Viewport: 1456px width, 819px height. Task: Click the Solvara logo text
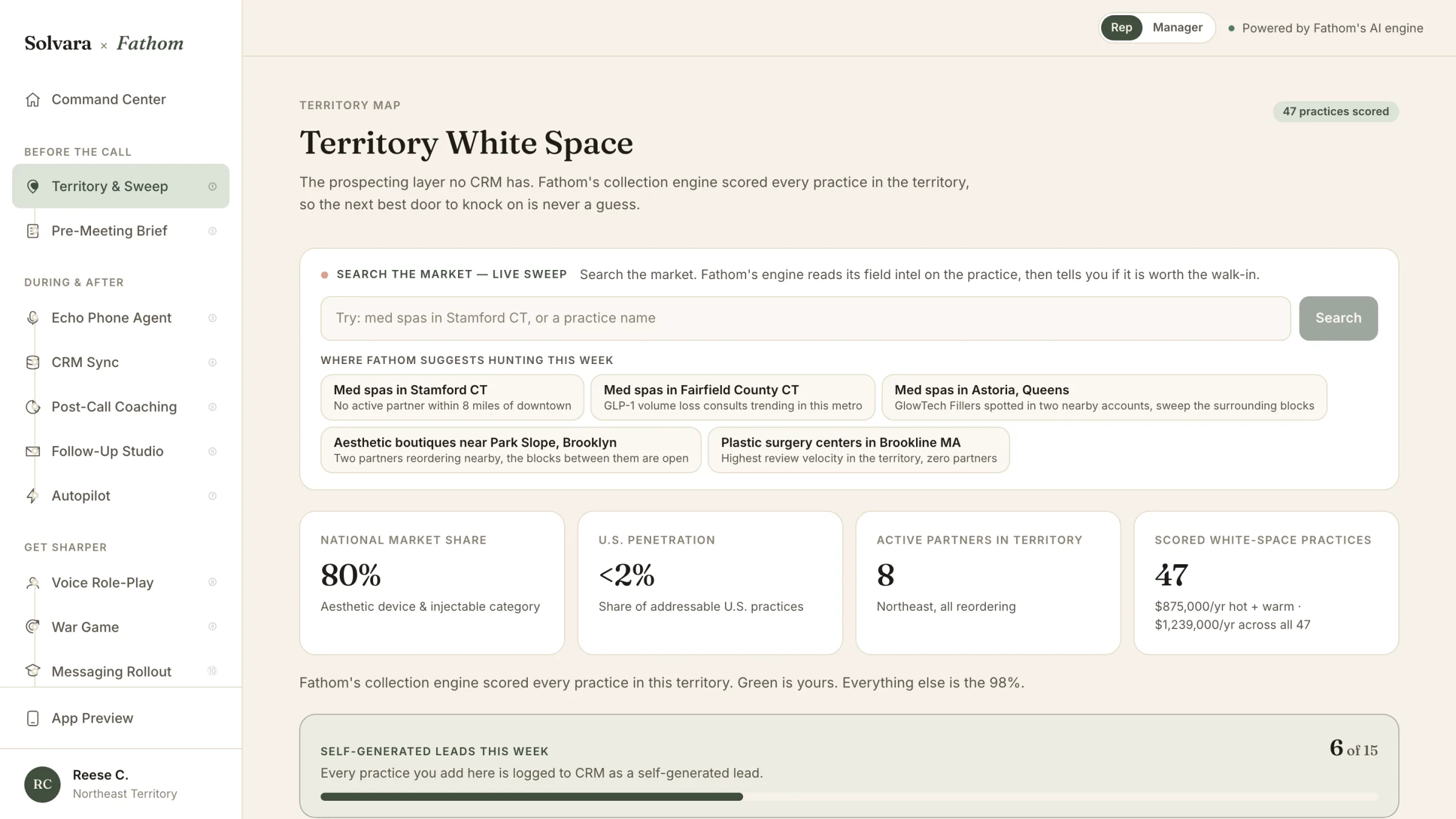[x=58, y=43]
